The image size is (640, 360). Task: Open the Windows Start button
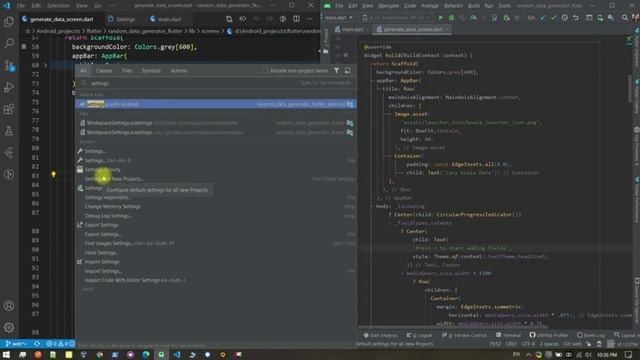[x=6, y=355]
